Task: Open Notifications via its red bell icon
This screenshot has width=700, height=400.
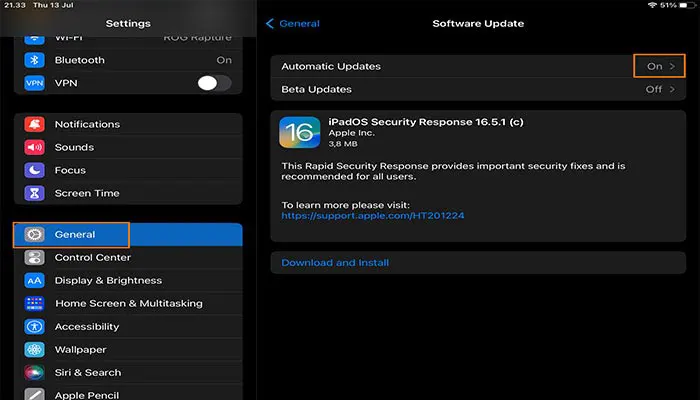Action: click(x=35, y=125)
